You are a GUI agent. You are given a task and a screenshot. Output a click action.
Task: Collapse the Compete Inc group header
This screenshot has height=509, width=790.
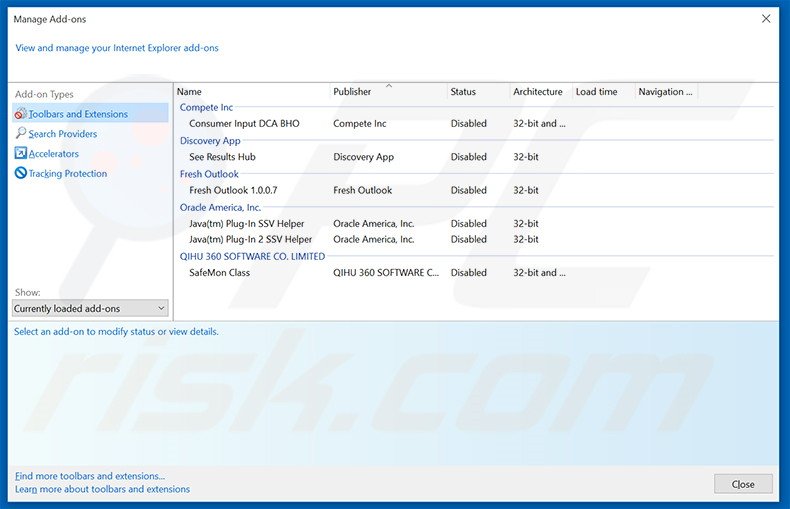click(x=206, y=108)
